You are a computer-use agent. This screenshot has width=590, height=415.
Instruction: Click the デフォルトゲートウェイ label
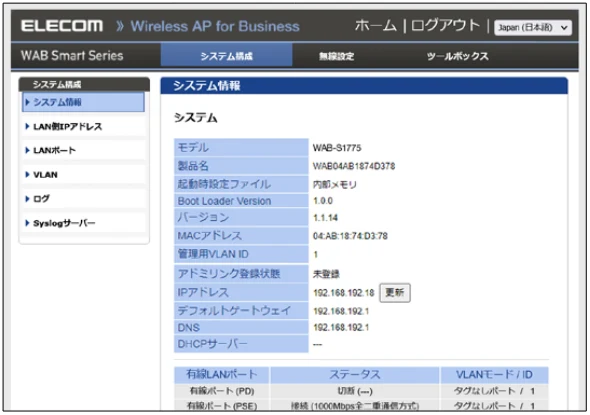[x=234, y=311]
